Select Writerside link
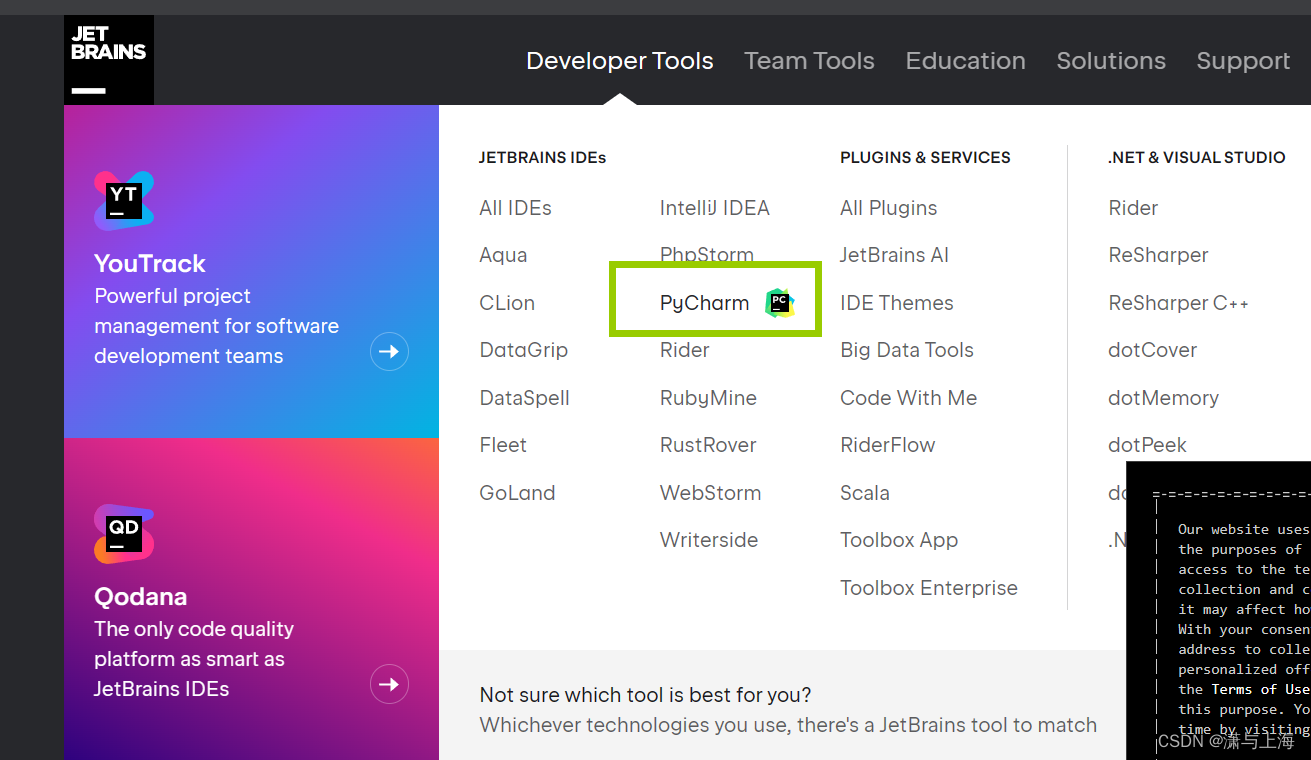 click(x=709, y=540)
